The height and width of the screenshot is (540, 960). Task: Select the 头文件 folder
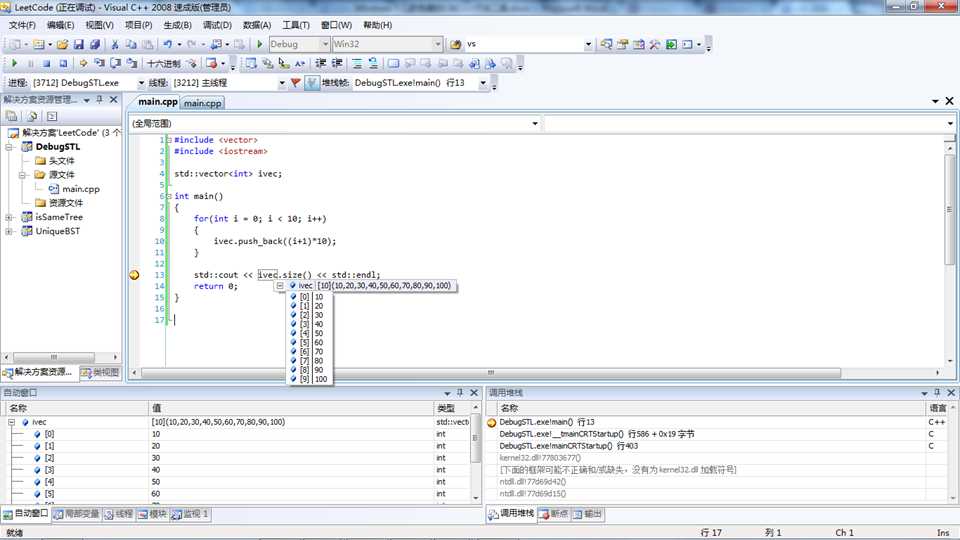coord(61,161)
